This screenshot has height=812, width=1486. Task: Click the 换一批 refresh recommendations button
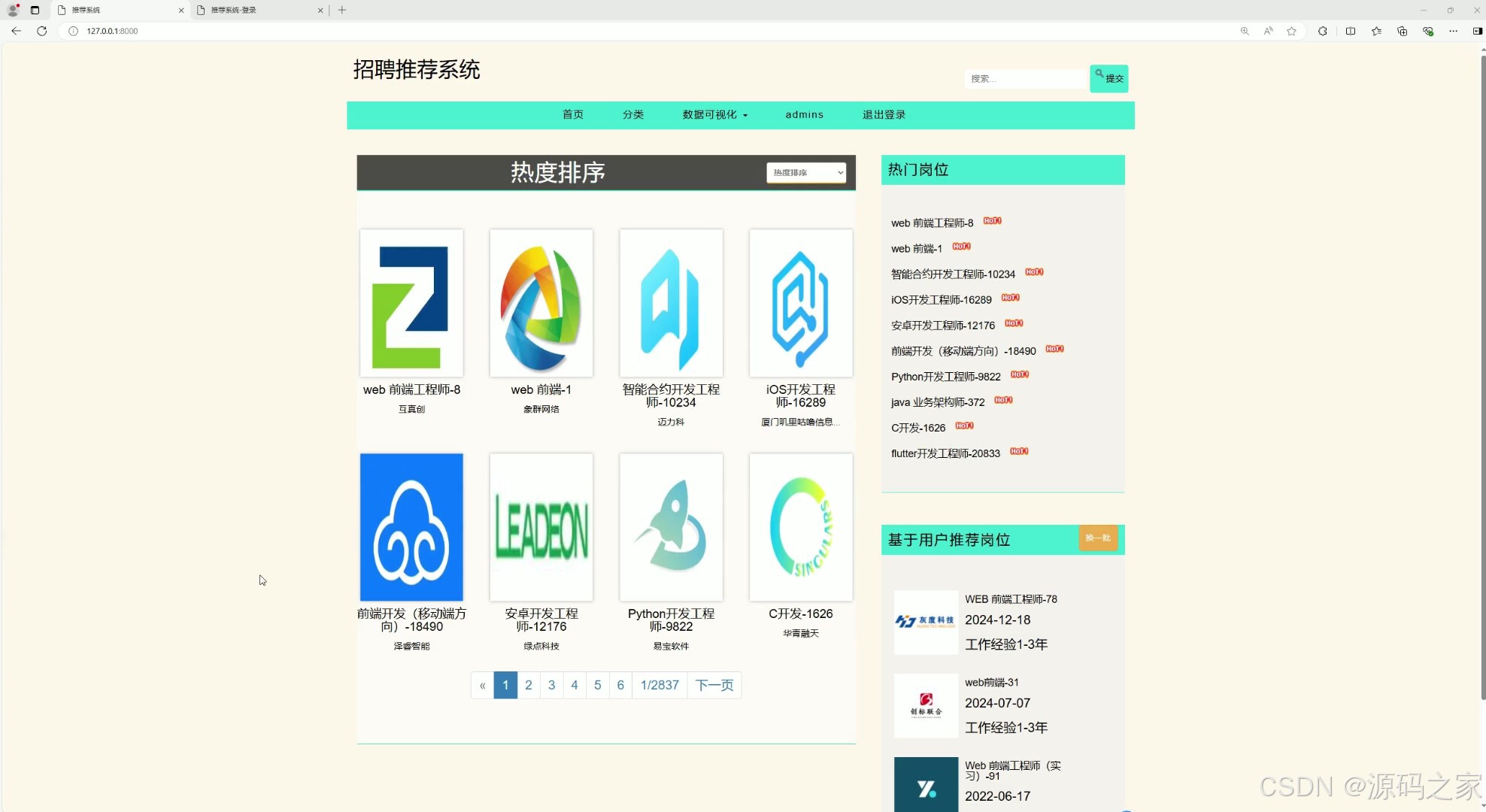(1098, 538)
